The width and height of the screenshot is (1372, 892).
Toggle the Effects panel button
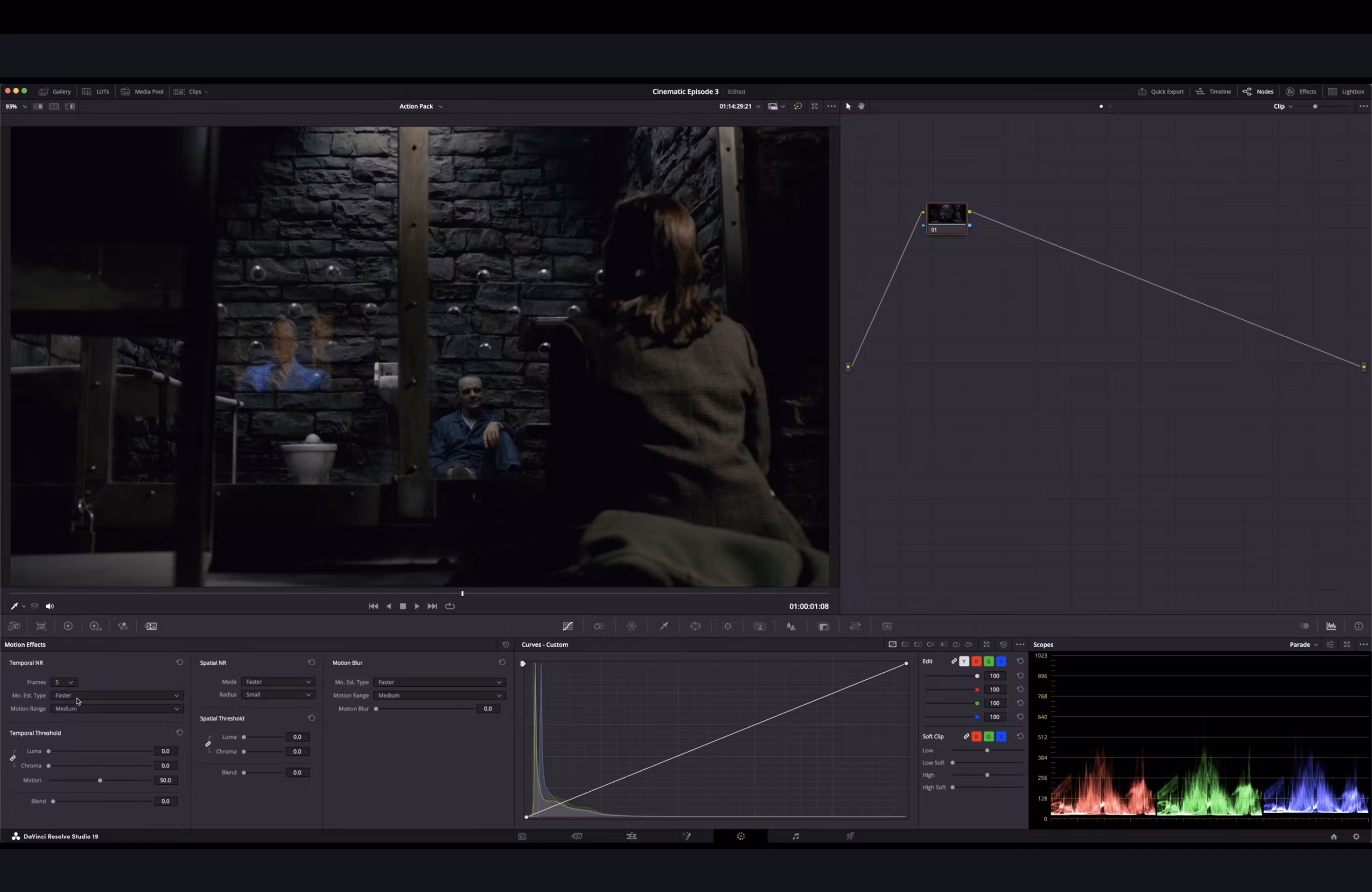[x=1301, y=91]
